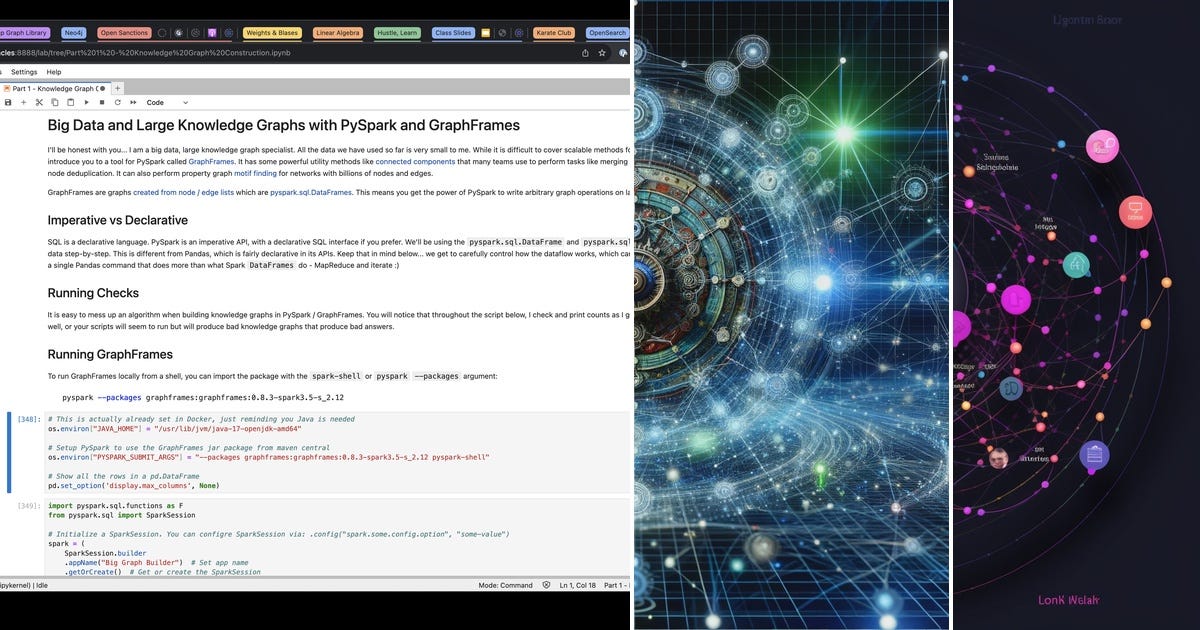This screenshot has height=630, width=1200.
Task: Insert a new cell with the plus icon
Action: tap(24, 102)
